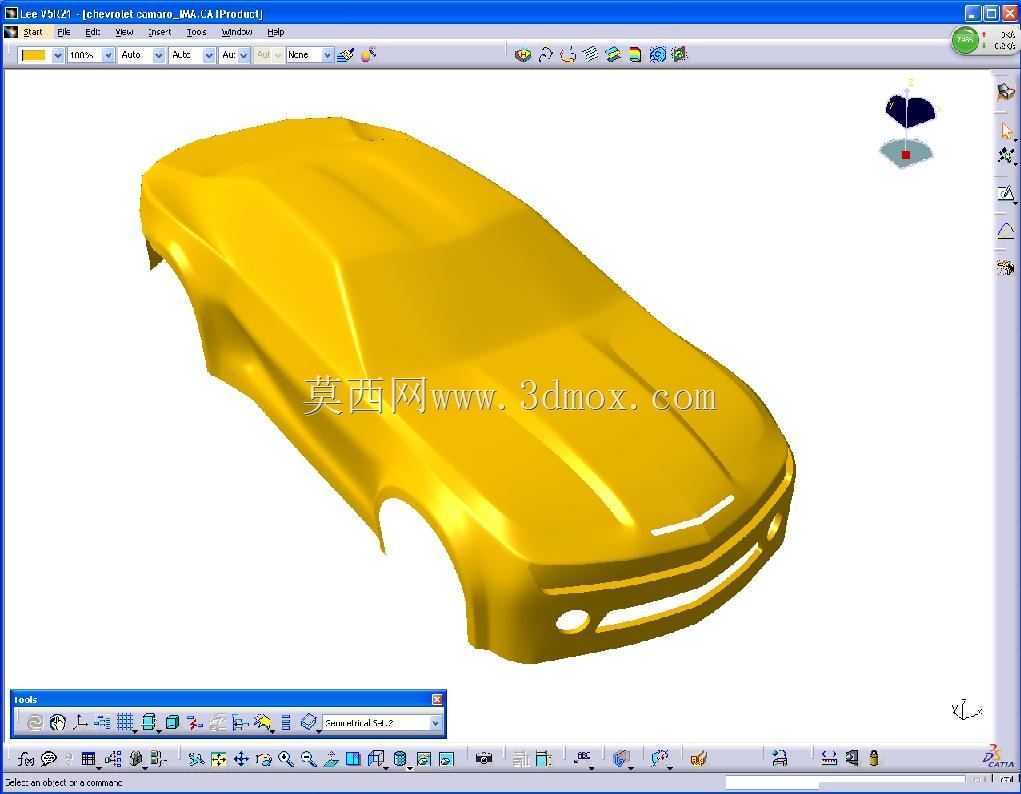This screenshot has width=1021, height=794.
Task: Click the stacked-bars list icon in Tools palette
Action: click(x=286, y=722)
